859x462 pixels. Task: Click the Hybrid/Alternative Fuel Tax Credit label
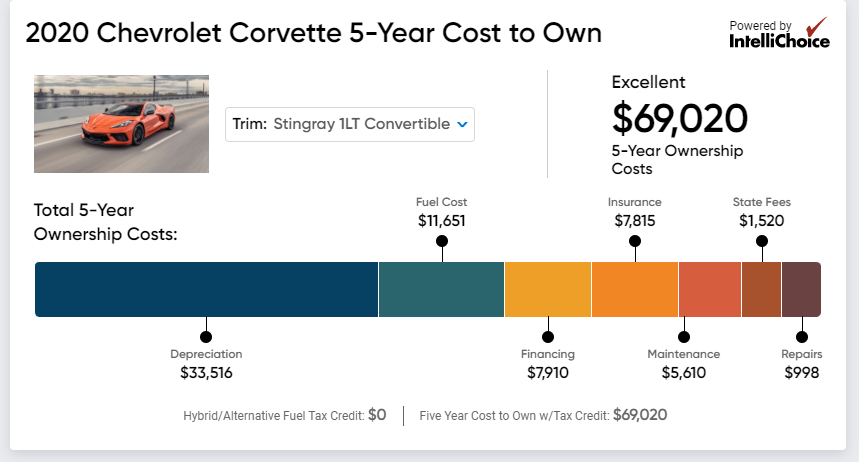click(273, 415)
